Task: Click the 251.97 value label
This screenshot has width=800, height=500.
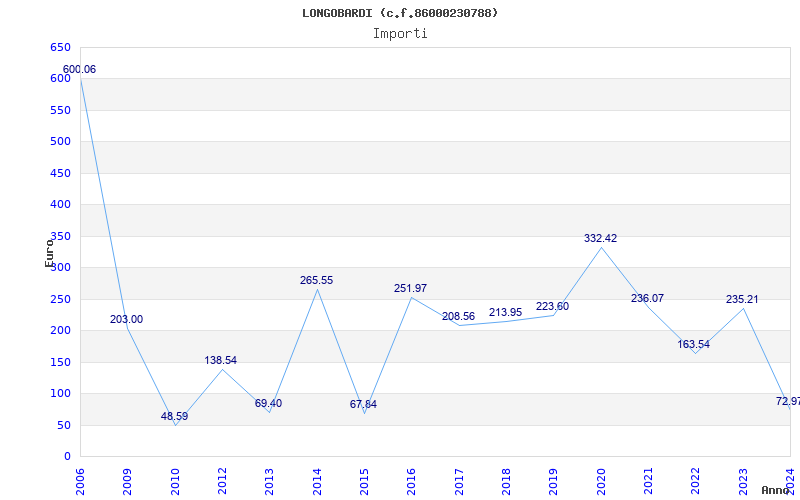Action: 410,288
